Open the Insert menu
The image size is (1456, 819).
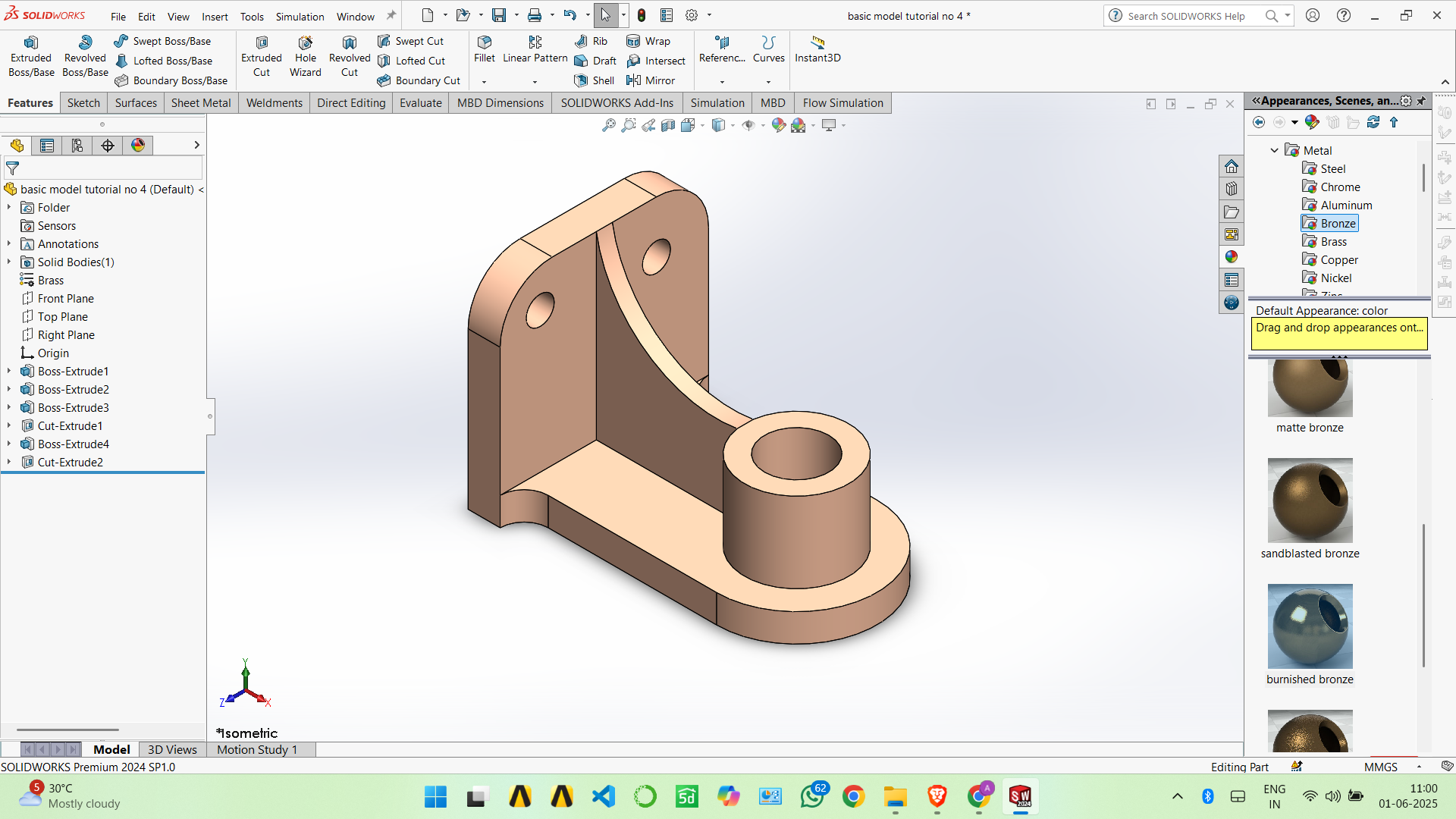pos(215,16)
